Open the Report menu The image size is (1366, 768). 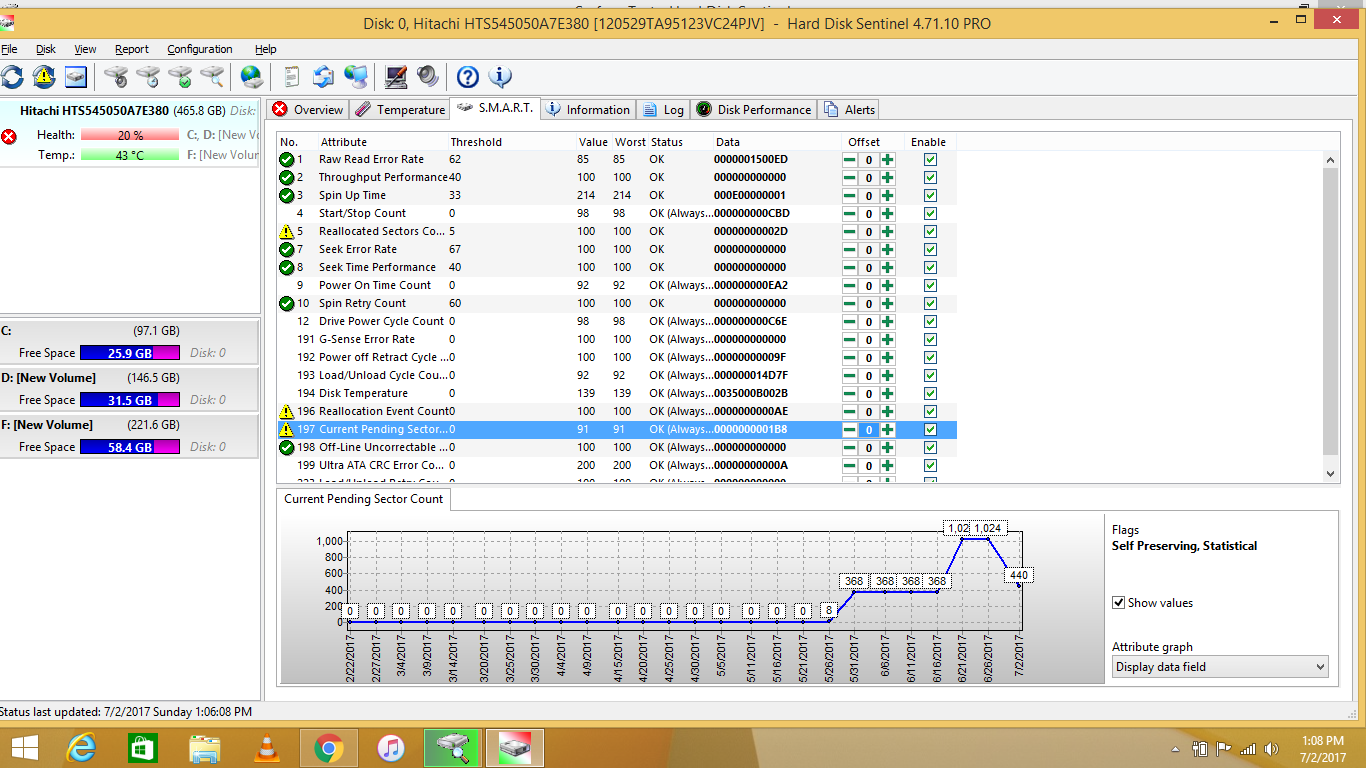click(132, 49)
